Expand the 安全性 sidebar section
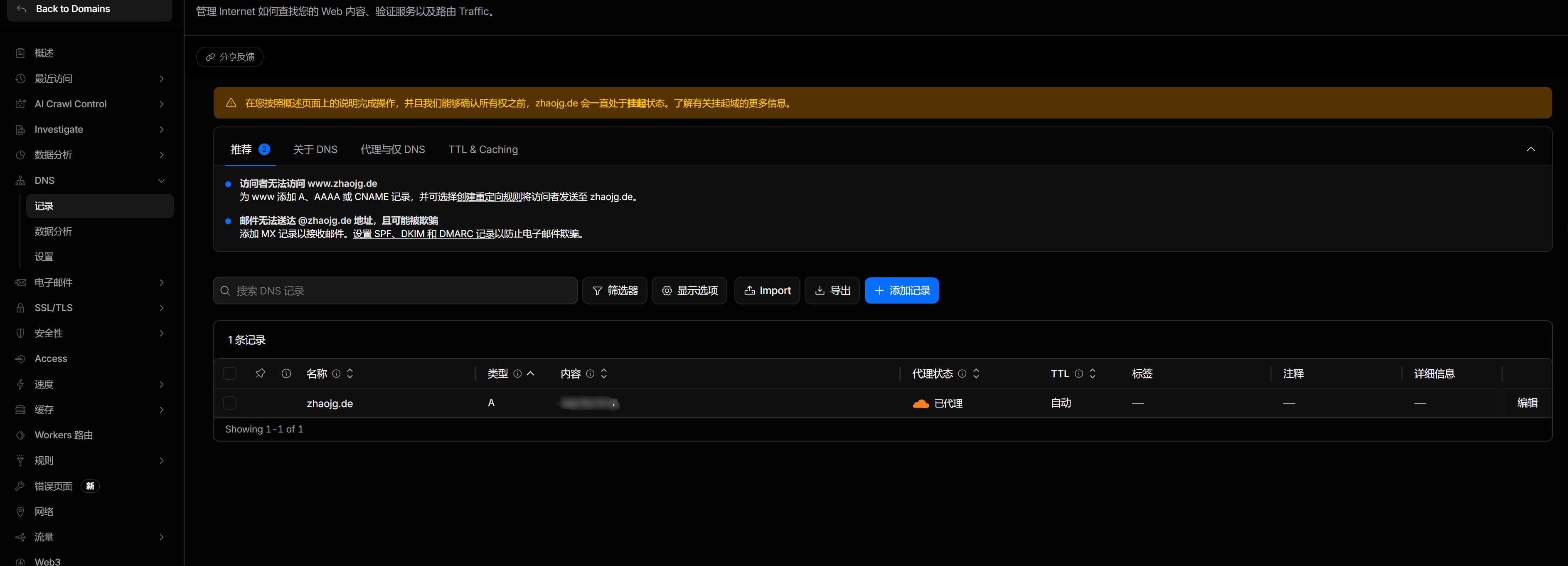Screen dimensions: 1568x566 point(161,333)
